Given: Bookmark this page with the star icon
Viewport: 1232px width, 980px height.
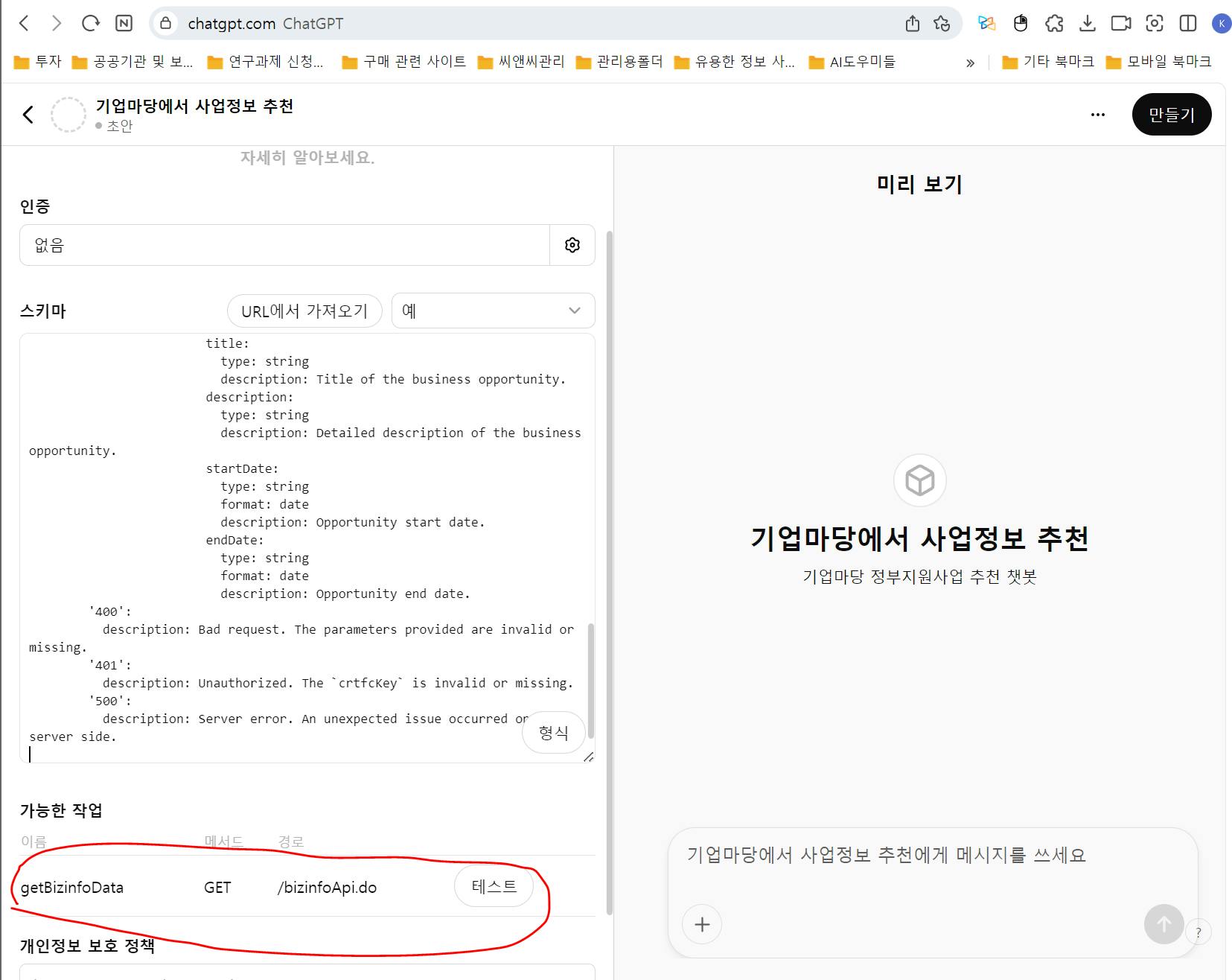Looking at the screenshot, I should (942, 24).
